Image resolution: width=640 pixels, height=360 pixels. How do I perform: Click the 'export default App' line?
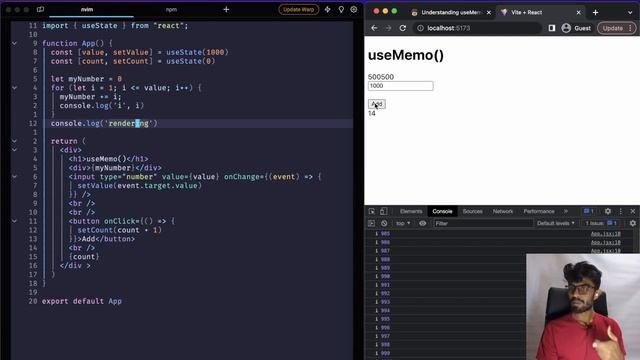point(82,301)
